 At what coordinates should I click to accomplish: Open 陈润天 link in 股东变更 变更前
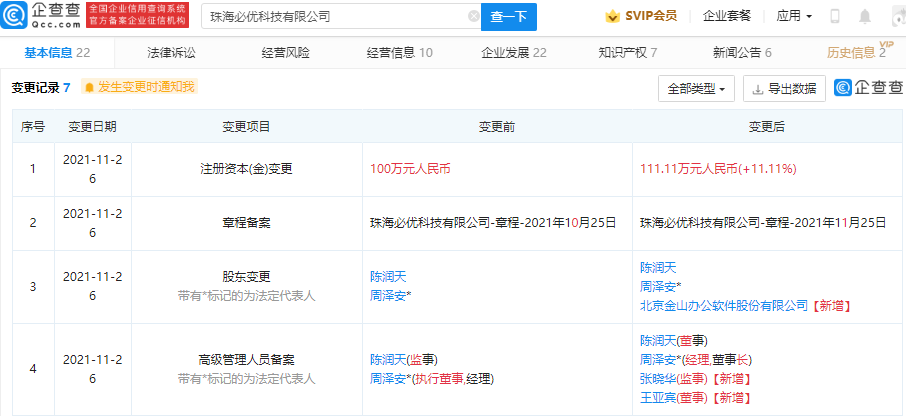click(388, 277)
